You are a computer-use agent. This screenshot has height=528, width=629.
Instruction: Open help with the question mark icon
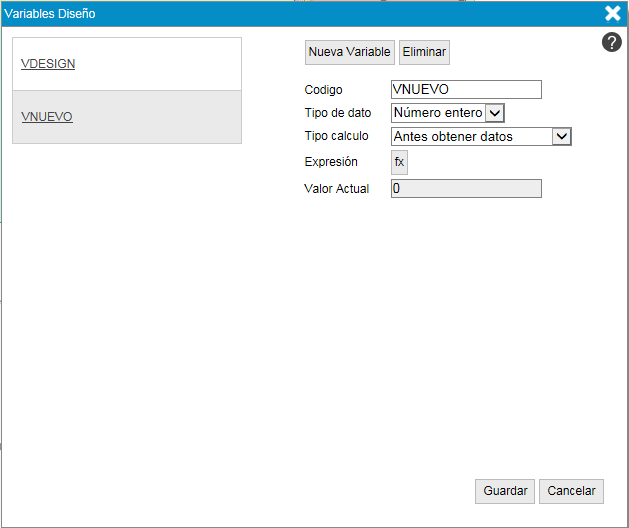pos(612,42)
